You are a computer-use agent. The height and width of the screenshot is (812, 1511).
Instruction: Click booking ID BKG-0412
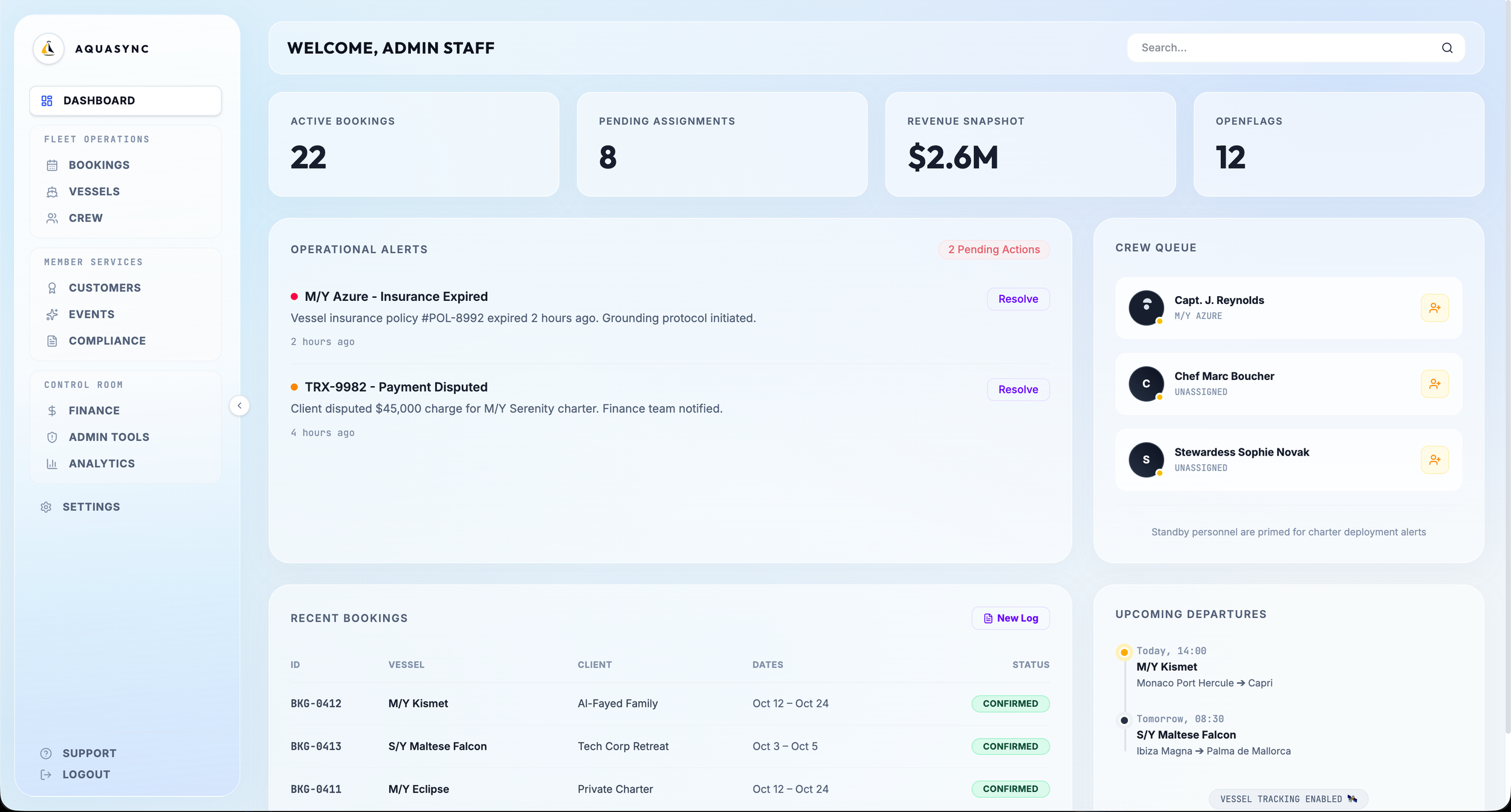coord(316,704)
